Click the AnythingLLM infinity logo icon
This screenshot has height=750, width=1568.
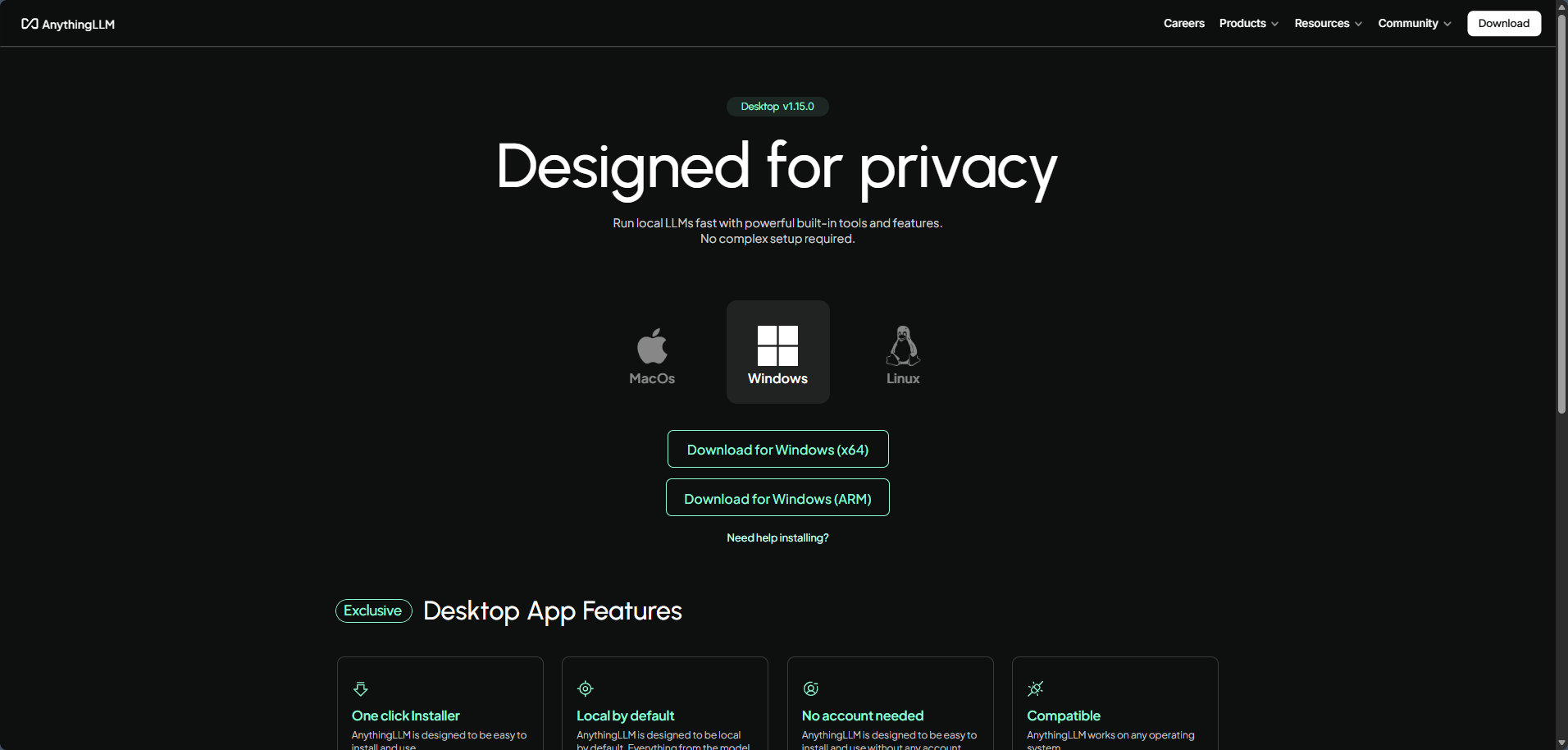click(x=30, y=24)
